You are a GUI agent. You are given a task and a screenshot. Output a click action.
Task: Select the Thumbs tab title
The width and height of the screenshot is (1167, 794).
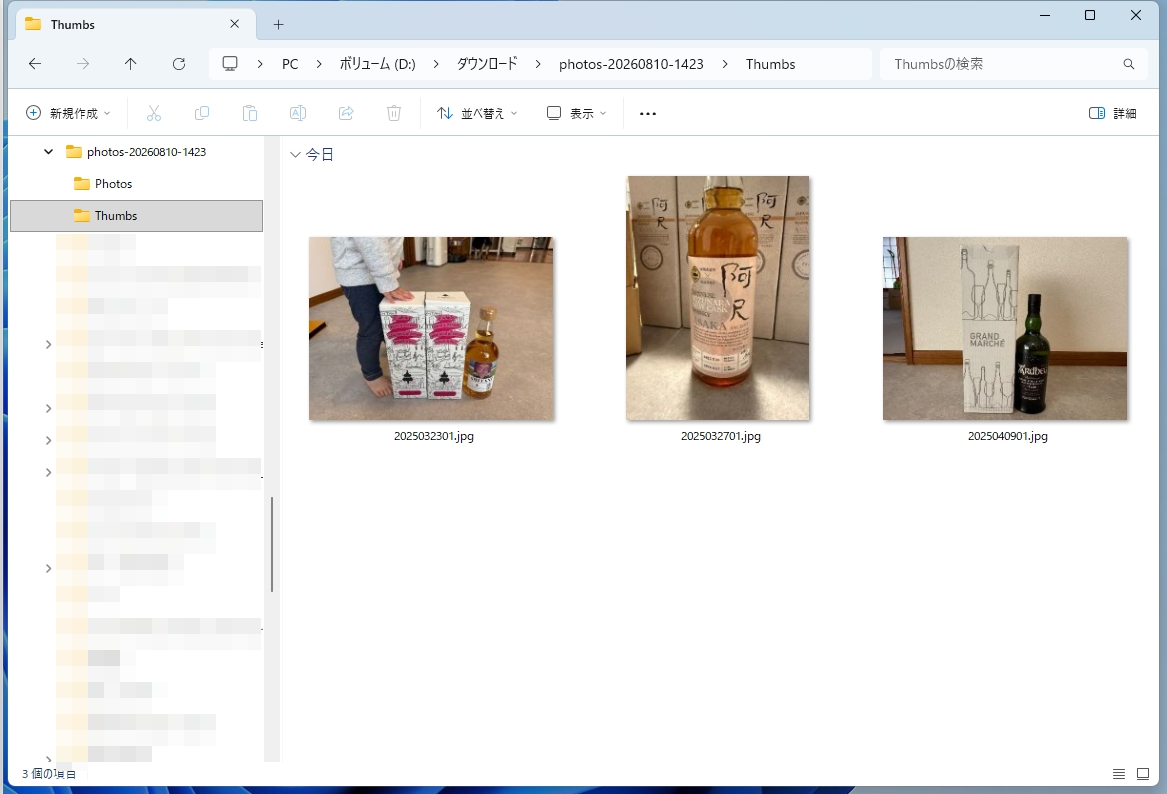click(x=73, y=25)
